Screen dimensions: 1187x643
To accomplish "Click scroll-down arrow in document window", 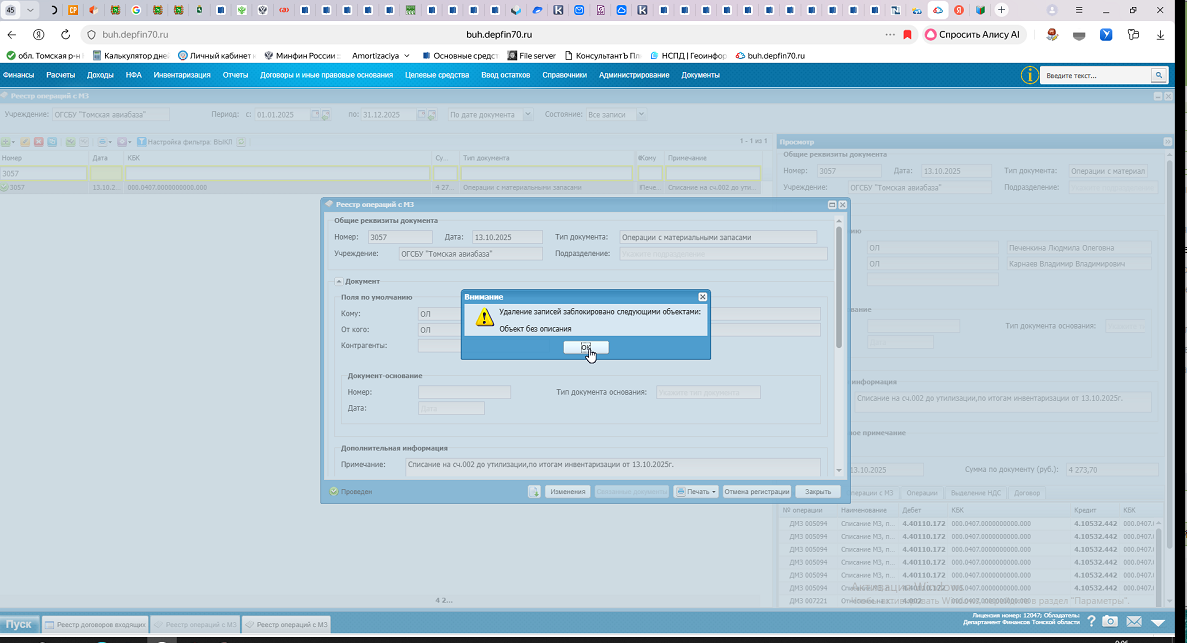I will pos(838,470).
